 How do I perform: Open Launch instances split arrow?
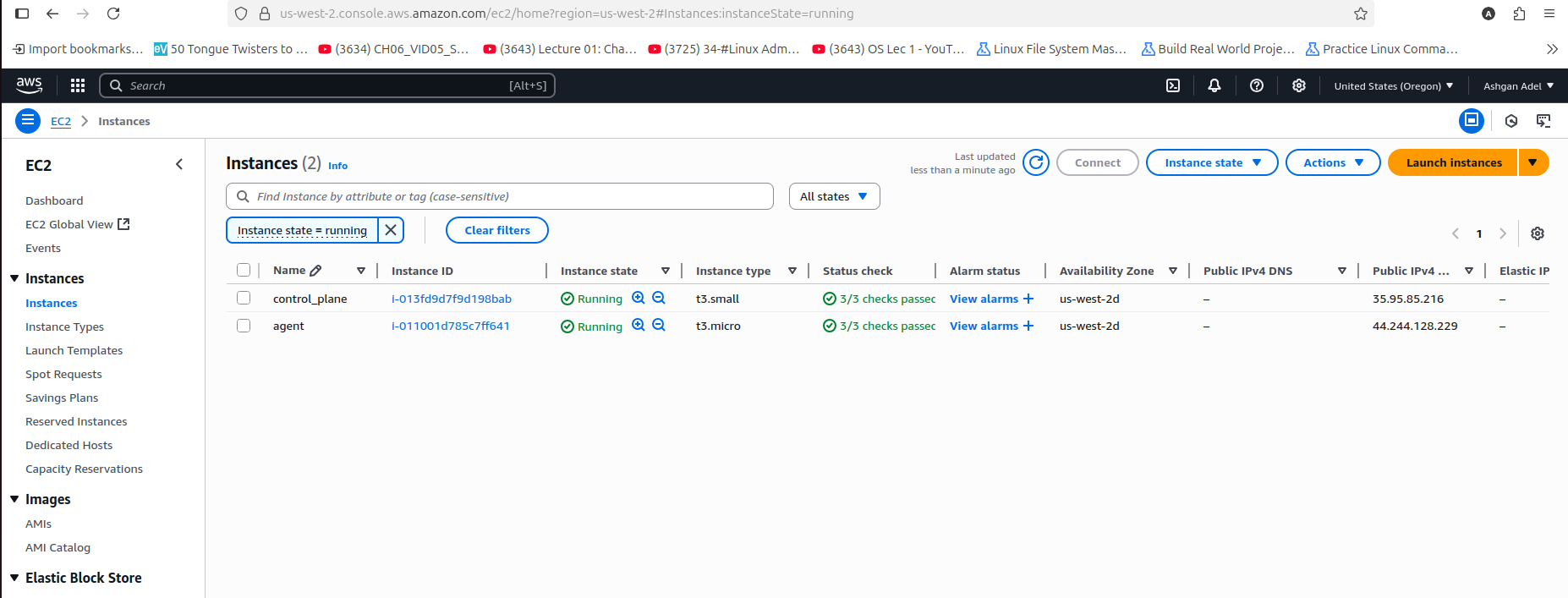pos(1532,162)
